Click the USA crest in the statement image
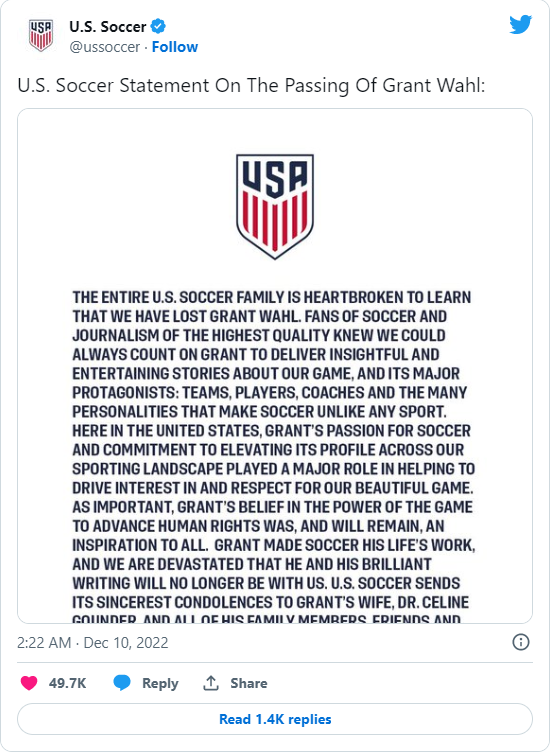Viewport: 559px width, 756px height. (x=275, y=206)
